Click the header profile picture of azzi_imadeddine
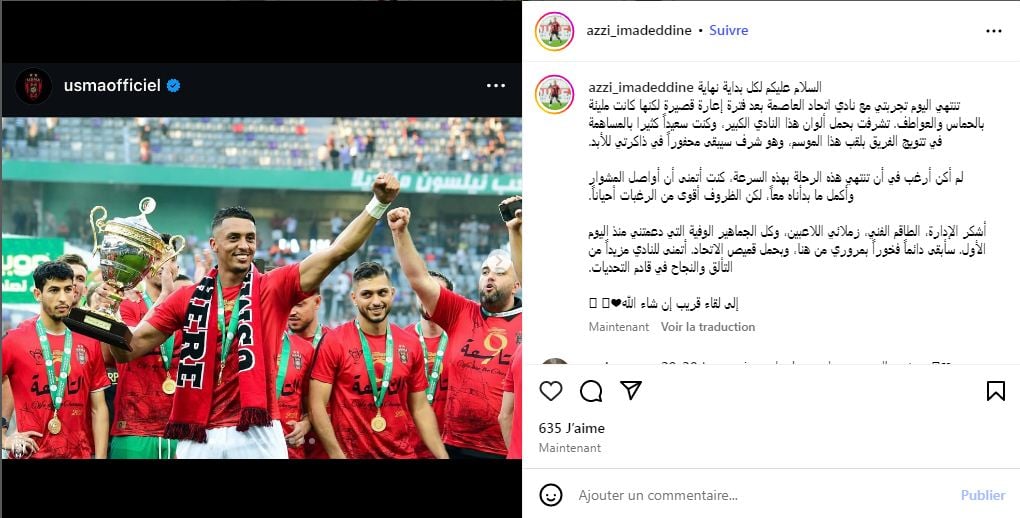 pyautogui.click(x=554, y=31)
